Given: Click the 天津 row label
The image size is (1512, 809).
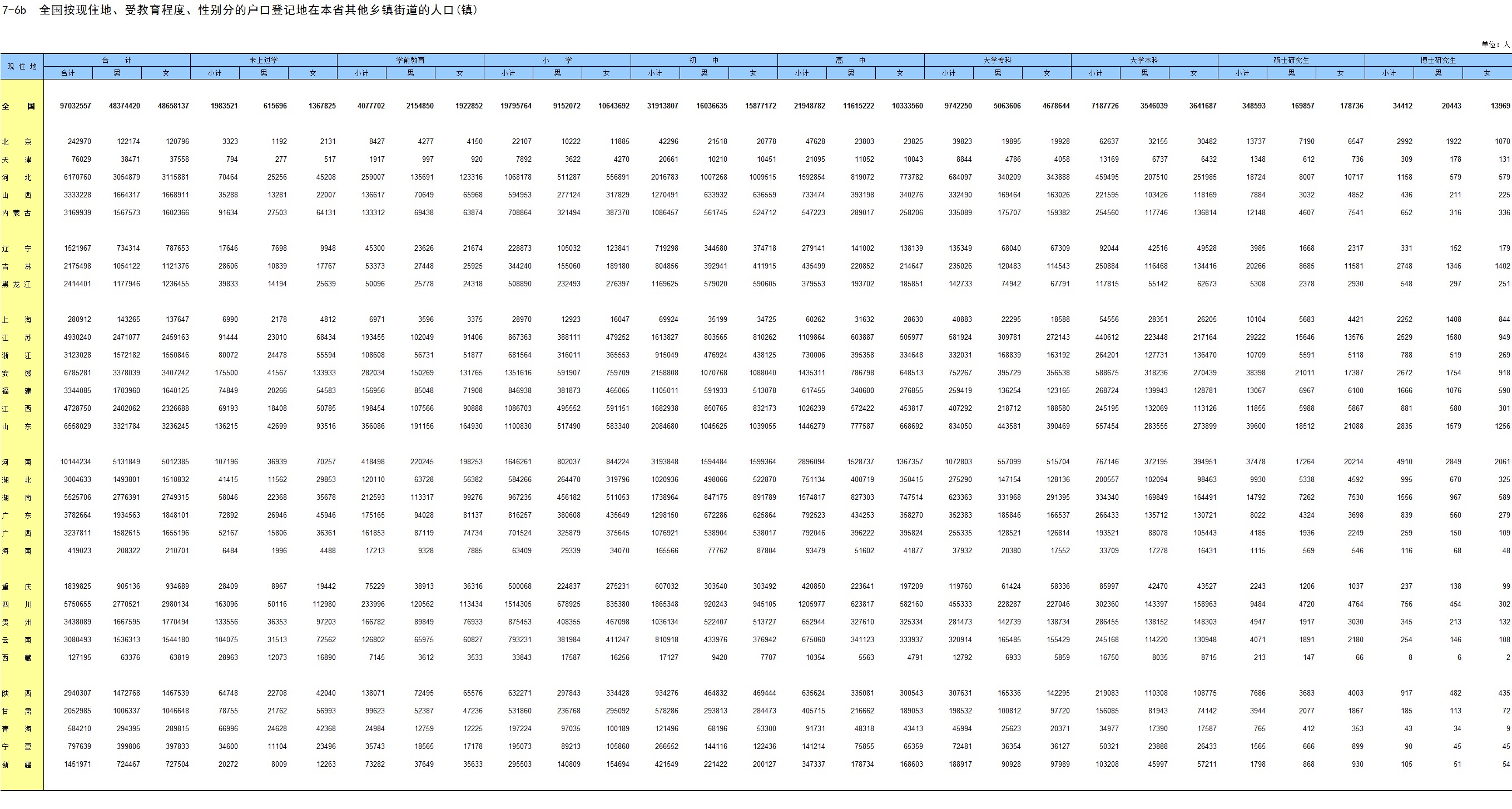Looking at the screenshot, I should point(17,160).
